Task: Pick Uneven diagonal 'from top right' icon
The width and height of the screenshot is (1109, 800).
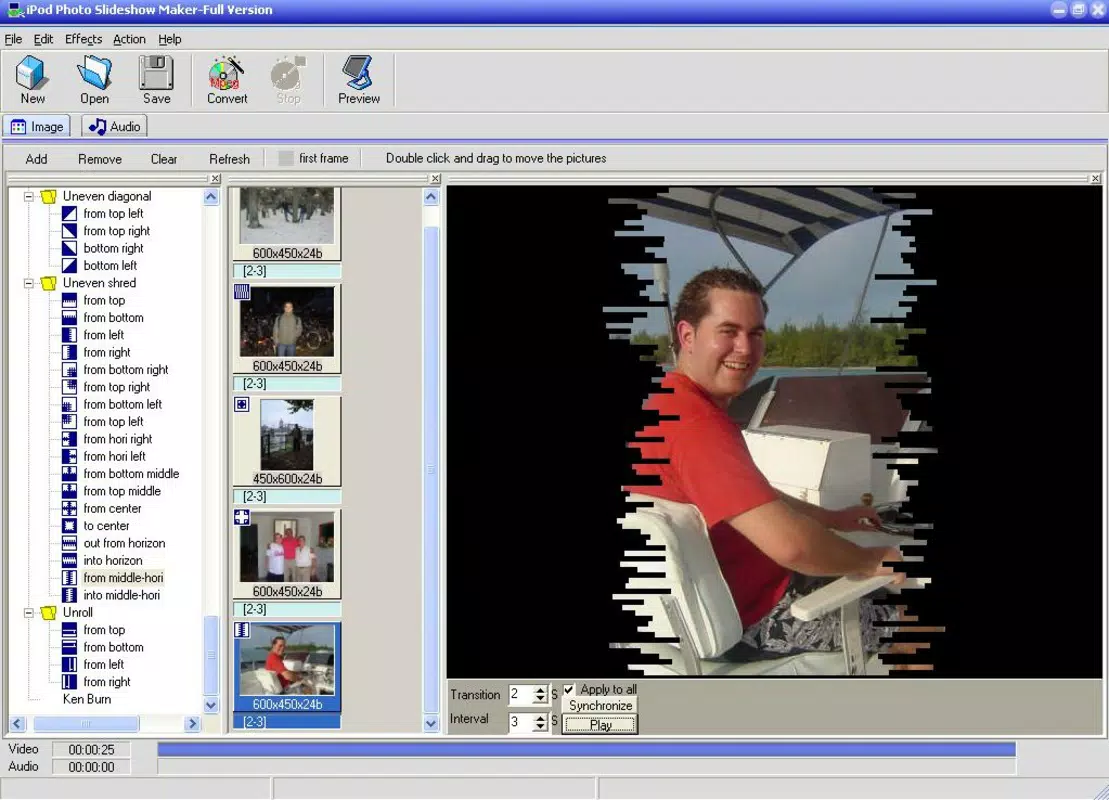Action: click(x=69, y=231)
